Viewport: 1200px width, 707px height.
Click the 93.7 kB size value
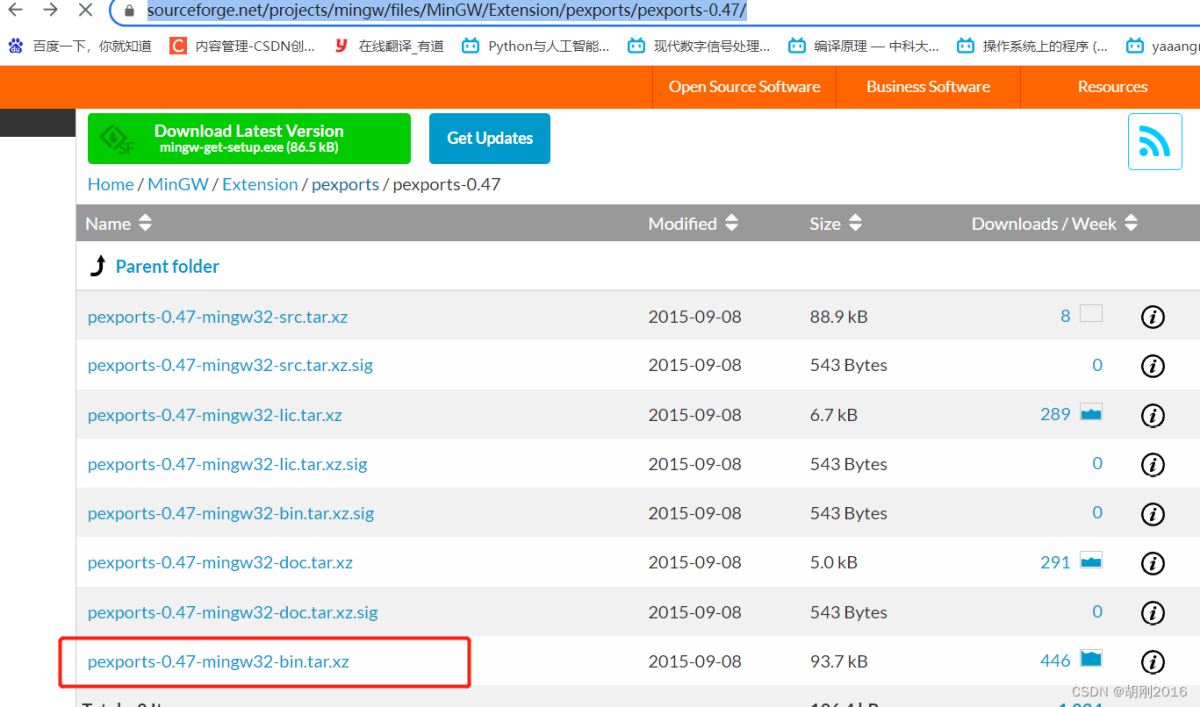pos(839,662)
